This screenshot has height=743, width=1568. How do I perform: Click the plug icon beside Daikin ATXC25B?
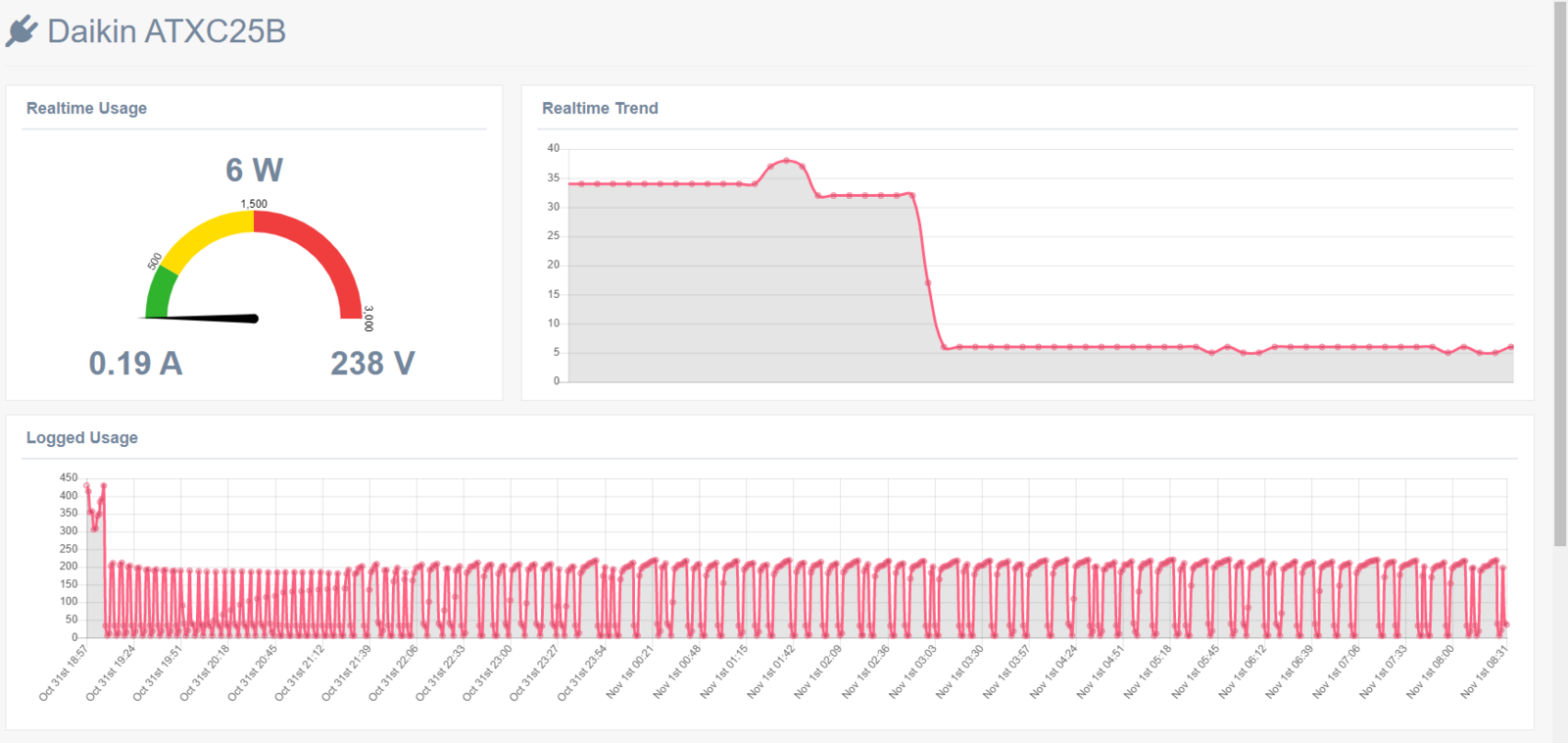[22, 31]
